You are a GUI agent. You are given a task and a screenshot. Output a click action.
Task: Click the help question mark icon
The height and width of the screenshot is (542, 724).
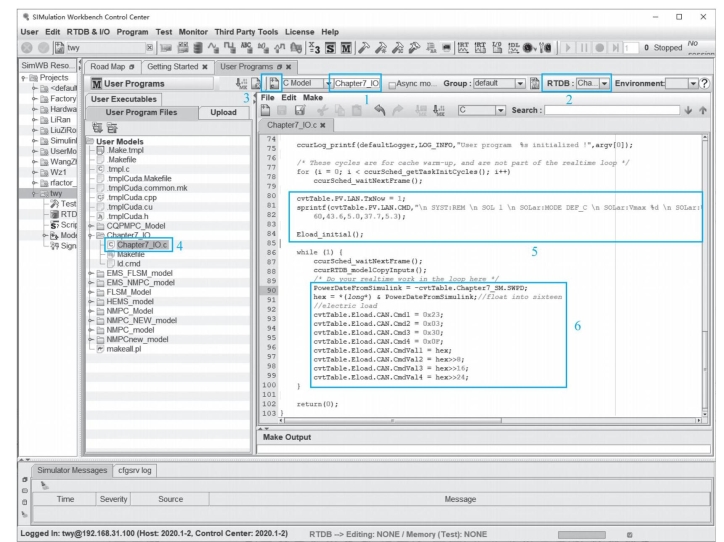click(704, 84)
